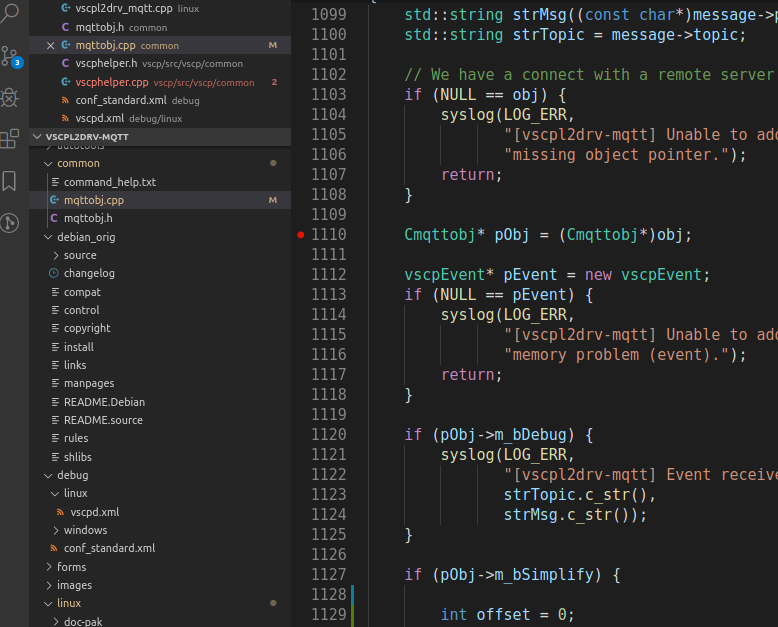
Task: Collapse the common folder
Action: [x=48, y=163]
